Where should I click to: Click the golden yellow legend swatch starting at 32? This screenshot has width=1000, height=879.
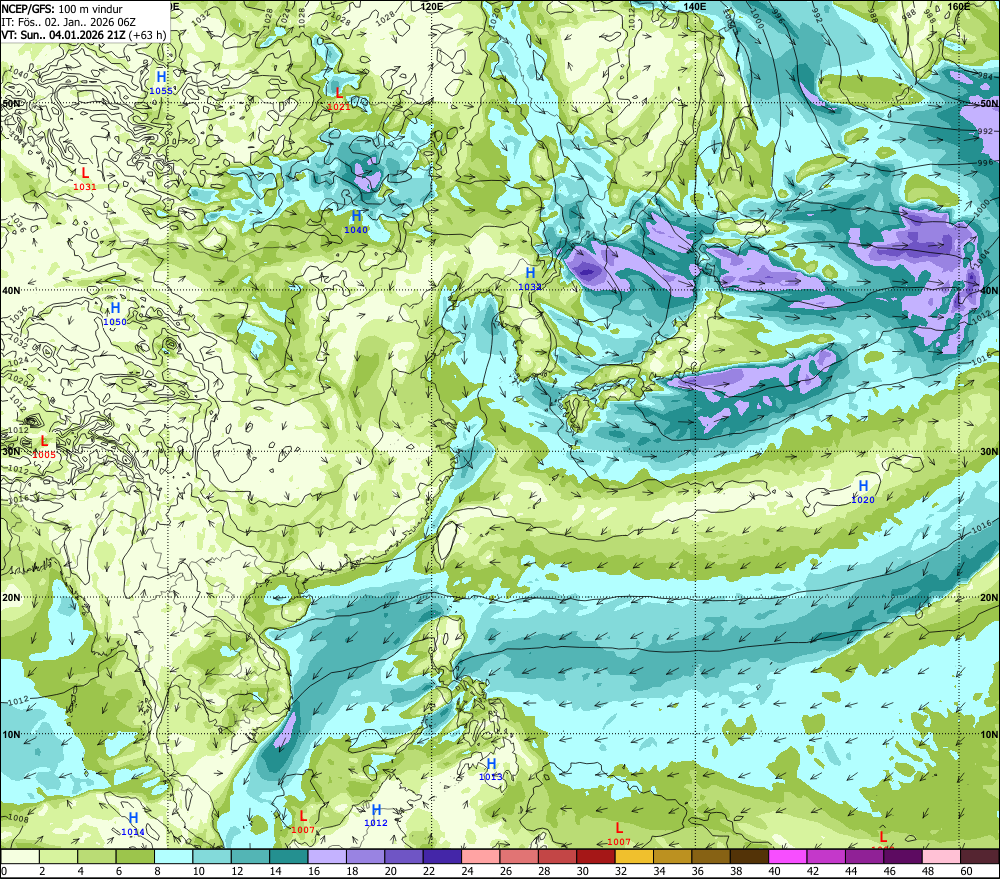coord(634,856)
